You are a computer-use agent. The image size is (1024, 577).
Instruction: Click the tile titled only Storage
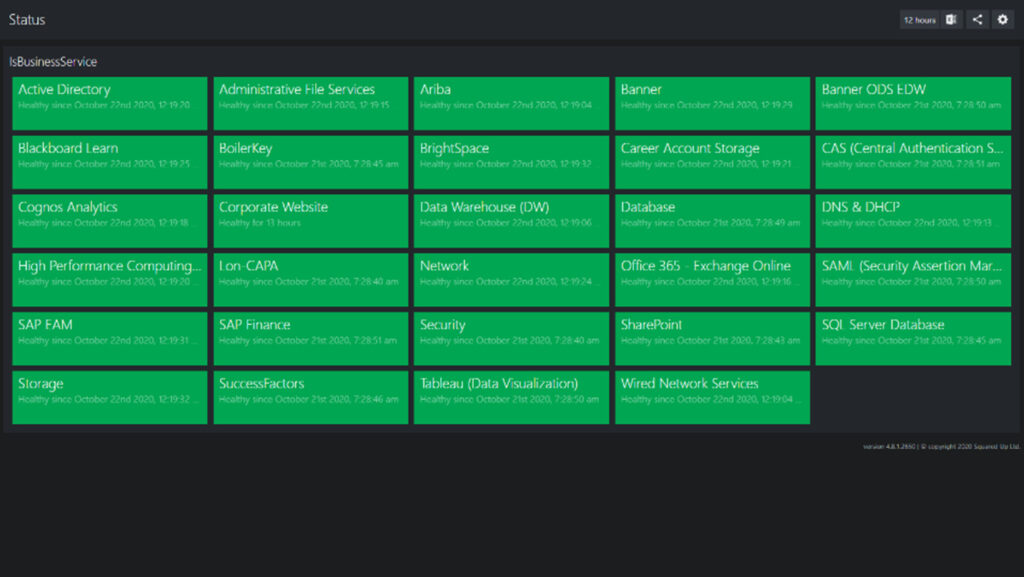(110, 398)
